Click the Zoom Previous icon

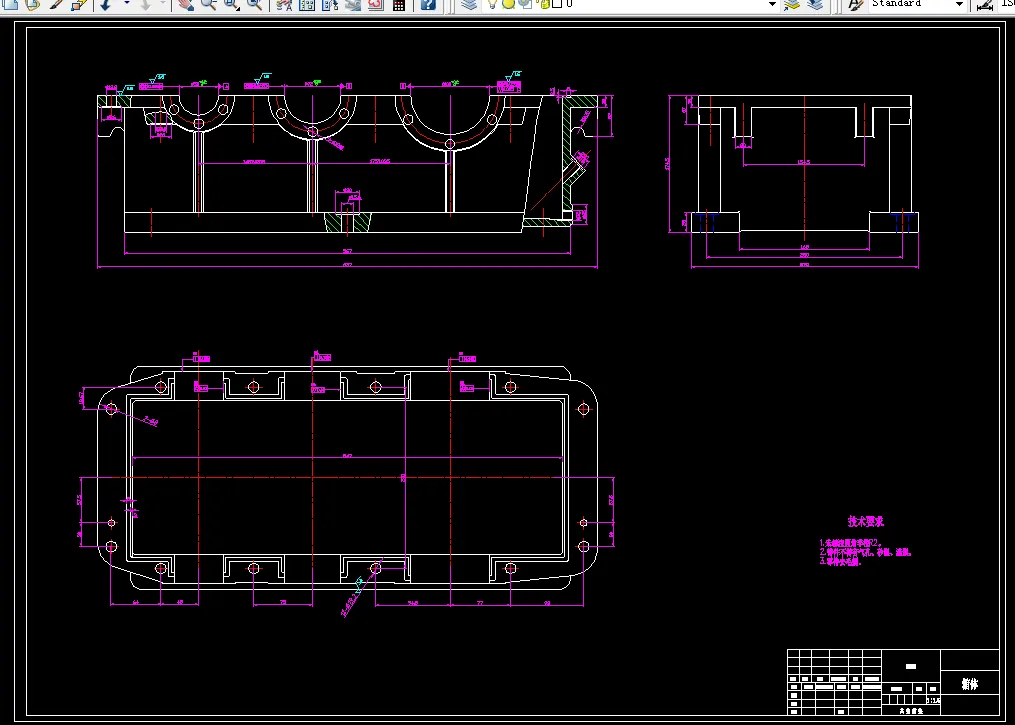point(254,4)
